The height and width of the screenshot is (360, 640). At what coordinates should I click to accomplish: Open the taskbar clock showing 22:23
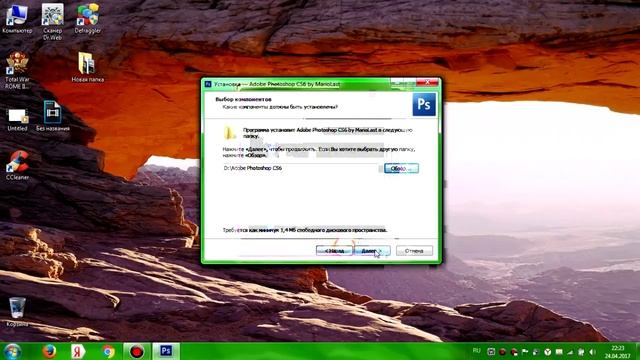618,352
